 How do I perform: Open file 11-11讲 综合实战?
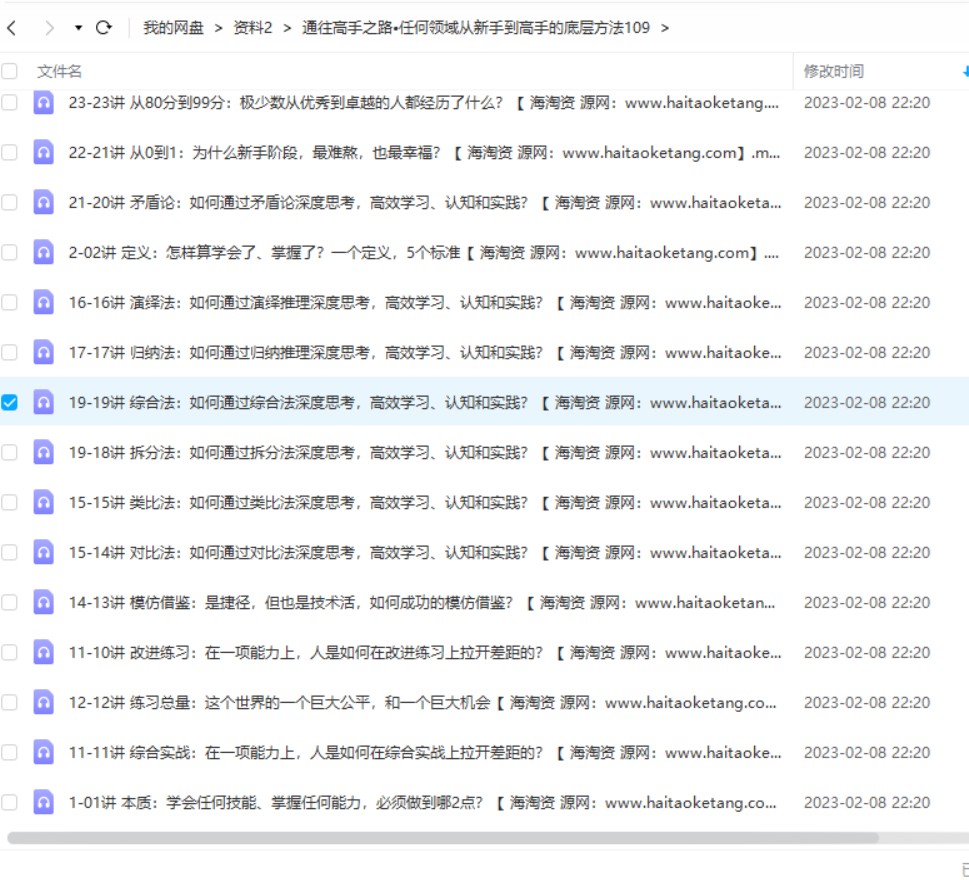click(425, 753)
